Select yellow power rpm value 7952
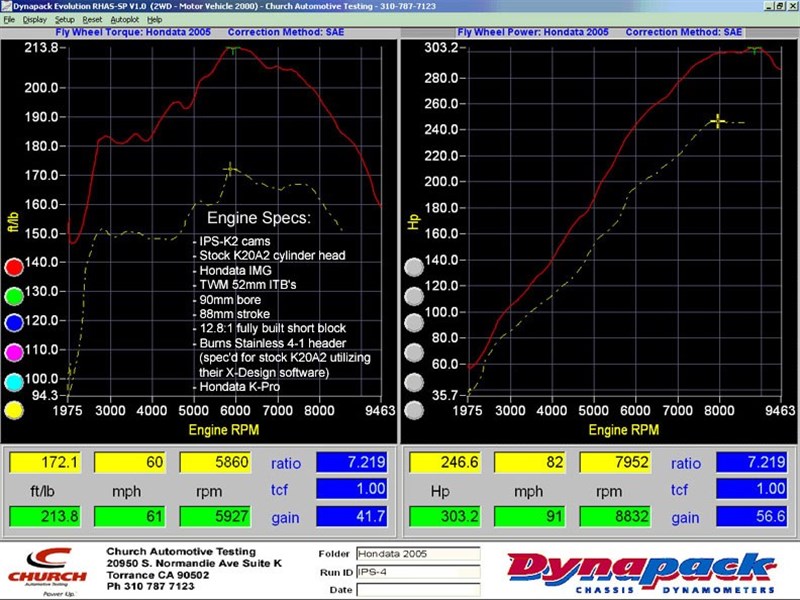This screenshot has height=600, width=800. 615,462
